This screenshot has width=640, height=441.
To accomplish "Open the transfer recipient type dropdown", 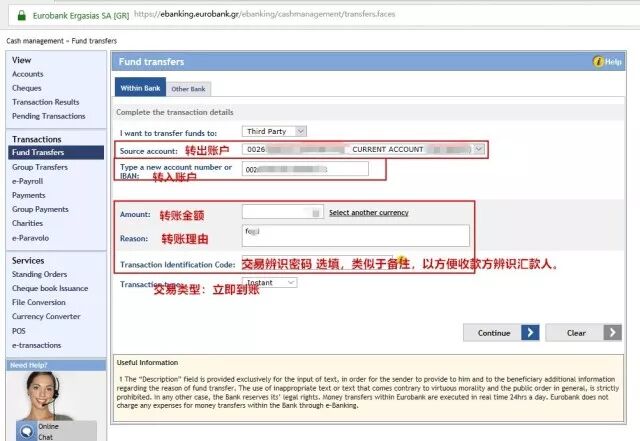I will (x=274, y=131).
